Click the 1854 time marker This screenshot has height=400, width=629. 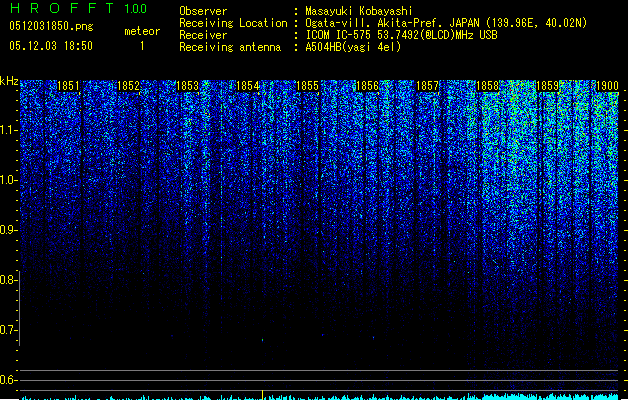248,86
